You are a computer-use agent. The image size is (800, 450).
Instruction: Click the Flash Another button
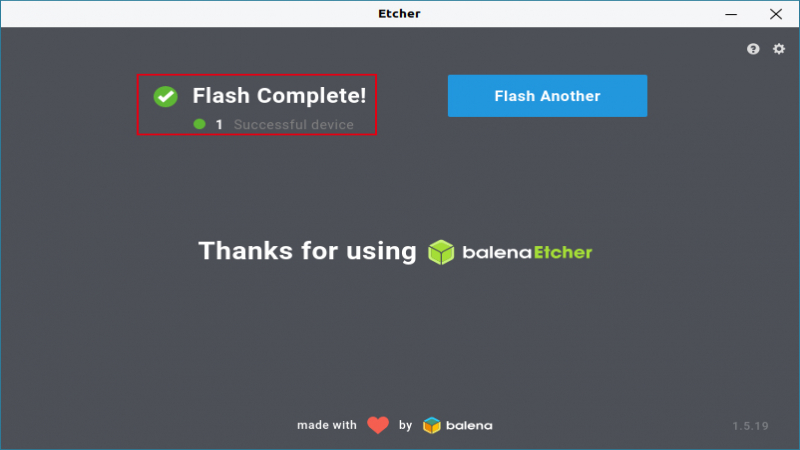coord(547,96)
